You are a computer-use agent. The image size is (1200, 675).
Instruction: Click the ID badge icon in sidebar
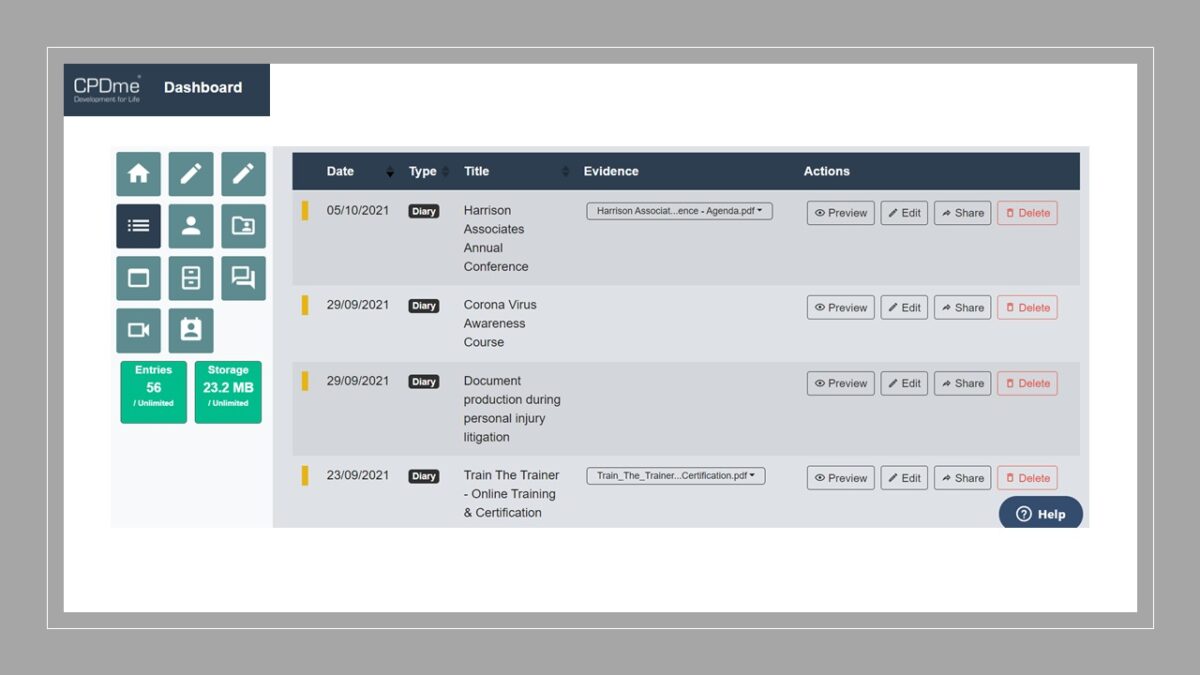pos(191,330)
